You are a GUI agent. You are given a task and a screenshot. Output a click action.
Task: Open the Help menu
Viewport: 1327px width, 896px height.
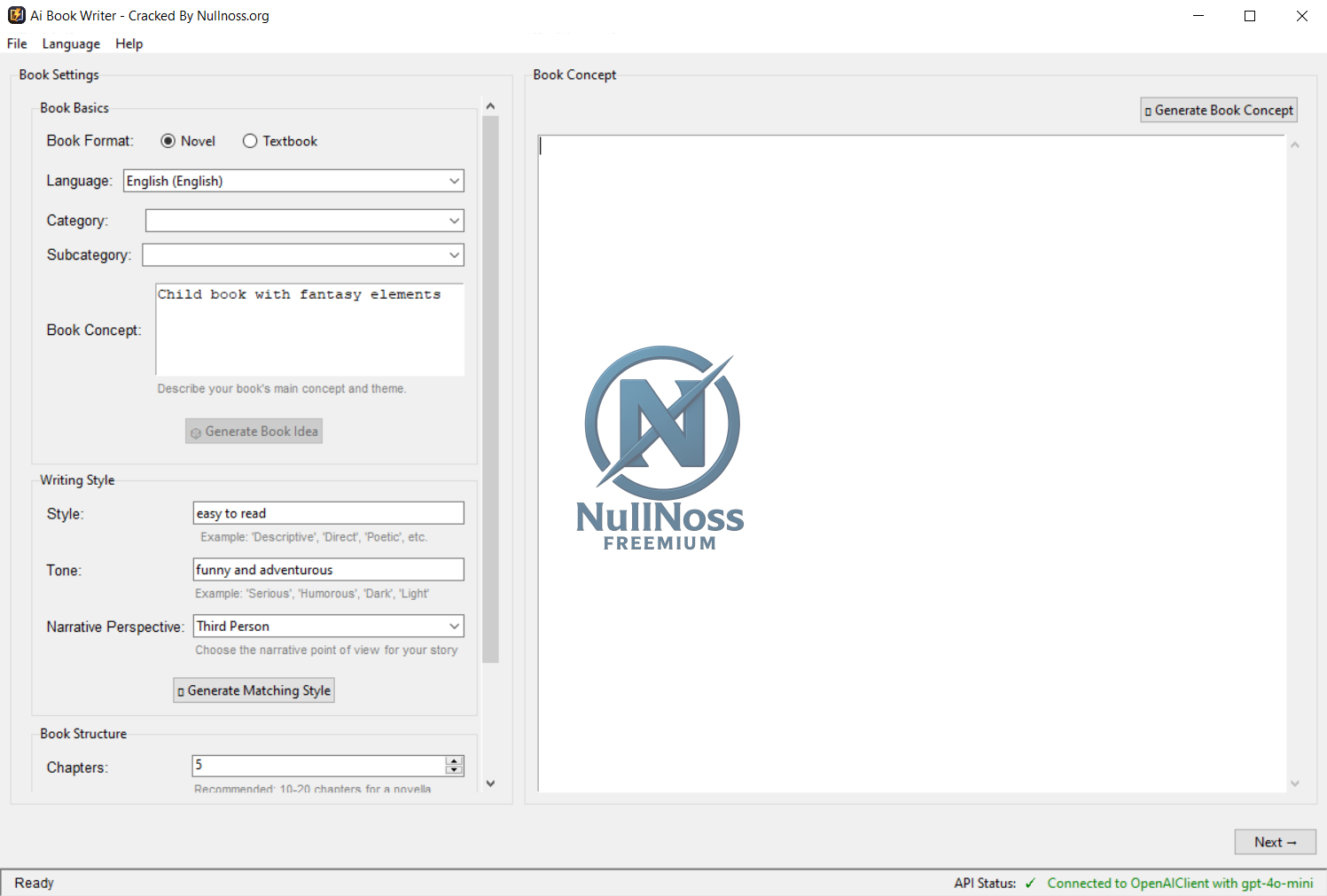(x=129, y=43)
